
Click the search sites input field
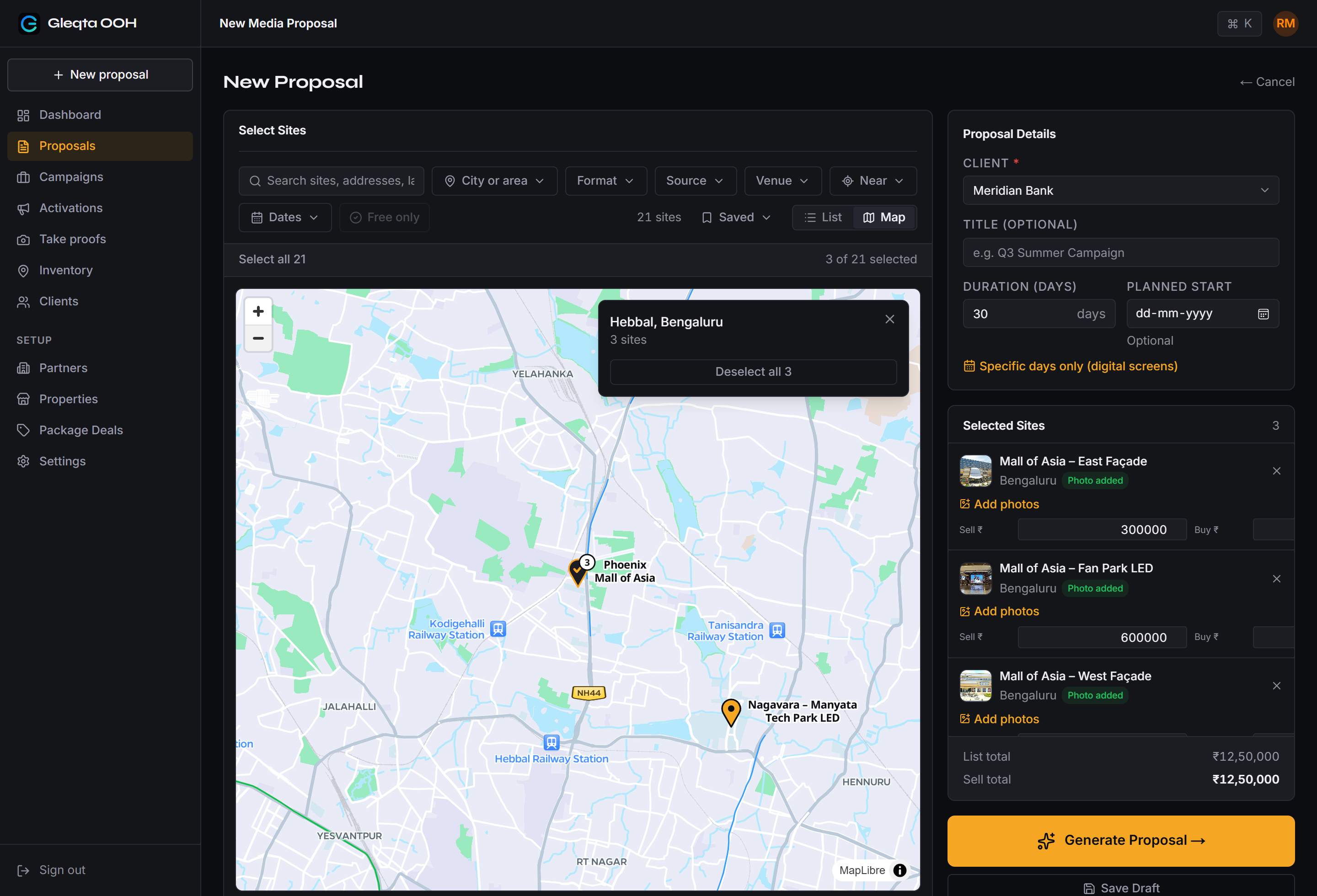click(x=331, y=181)
